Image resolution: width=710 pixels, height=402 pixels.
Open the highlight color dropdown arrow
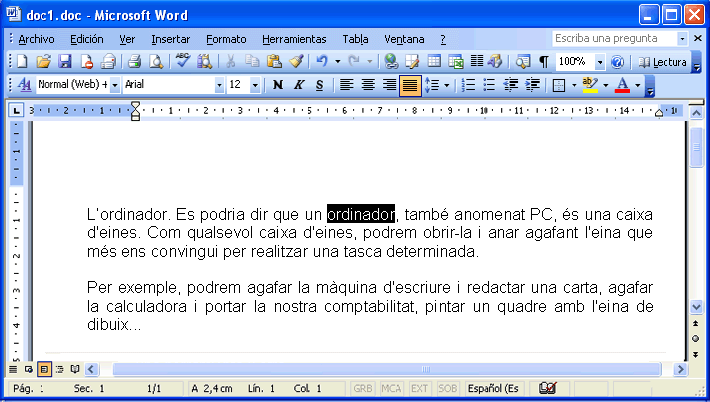[x=605, y=85]
